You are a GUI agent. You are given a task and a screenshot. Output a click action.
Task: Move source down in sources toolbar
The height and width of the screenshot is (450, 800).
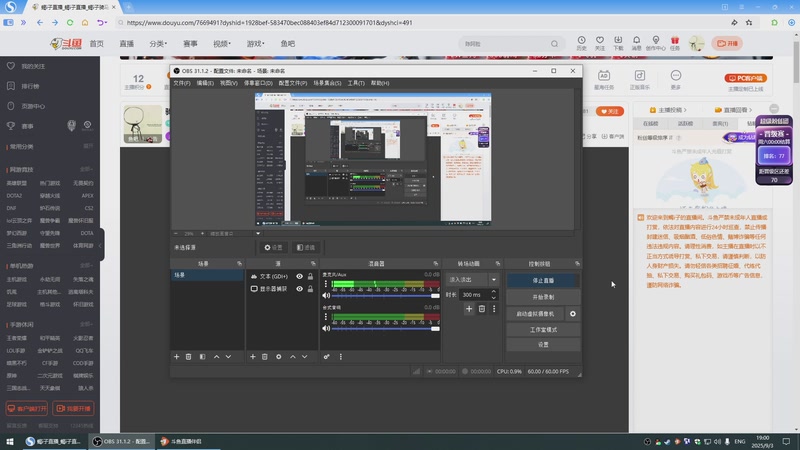click(x=305, y=357)
